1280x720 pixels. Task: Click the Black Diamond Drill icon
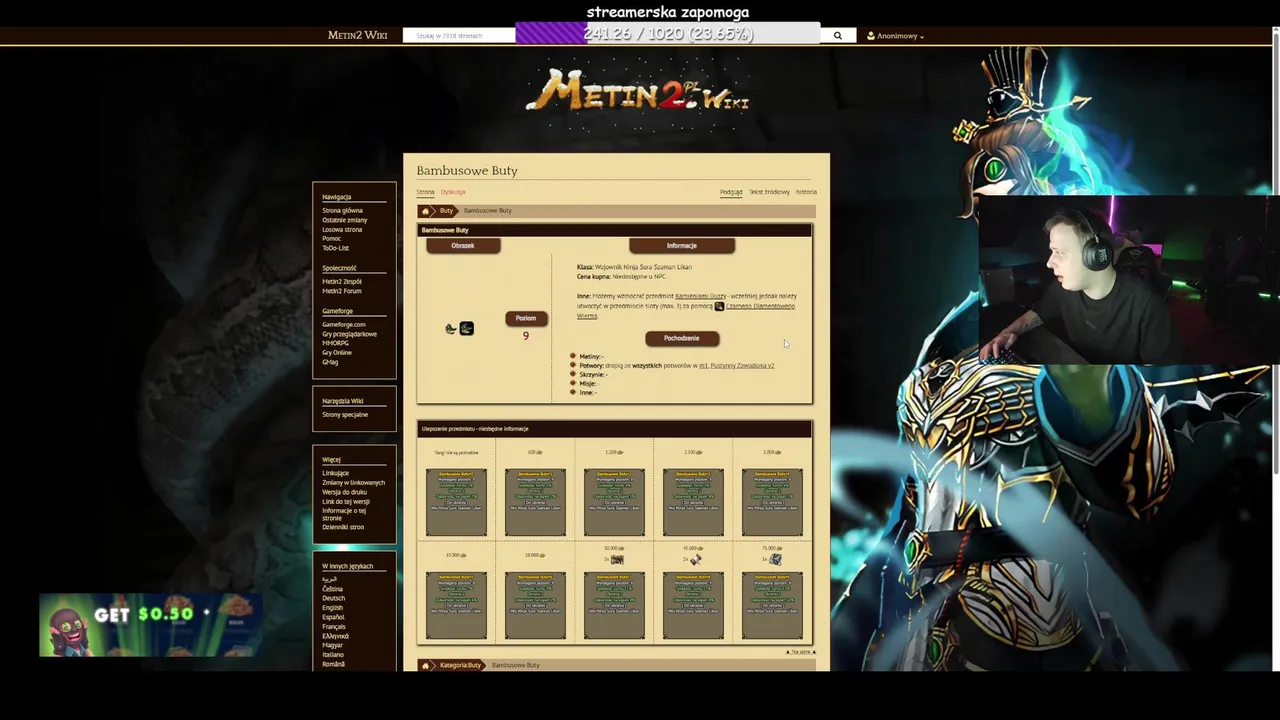tap(719, 306)
